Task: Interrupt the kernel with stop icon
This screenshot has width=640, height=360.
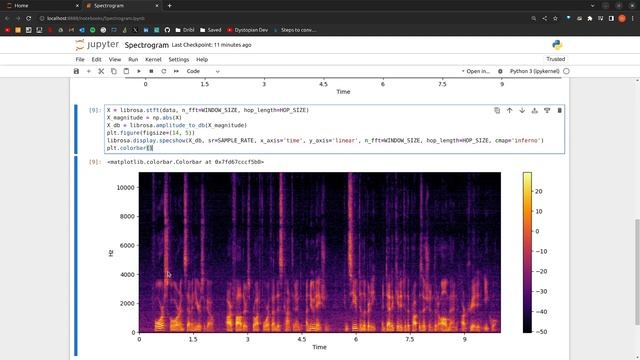Action: coord(151,71)
